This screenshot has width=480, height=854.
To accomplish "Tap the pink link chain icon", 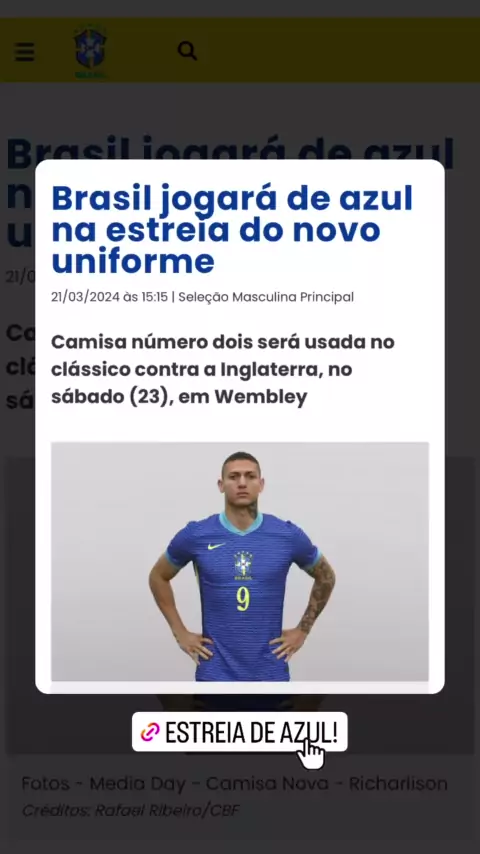I will click(x=150, y=733).
